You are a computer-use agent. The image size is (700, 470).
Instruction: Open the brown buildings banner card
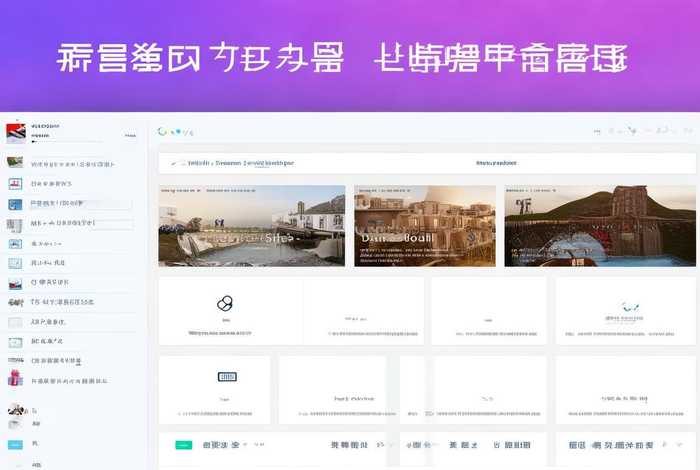coord(425,226)
